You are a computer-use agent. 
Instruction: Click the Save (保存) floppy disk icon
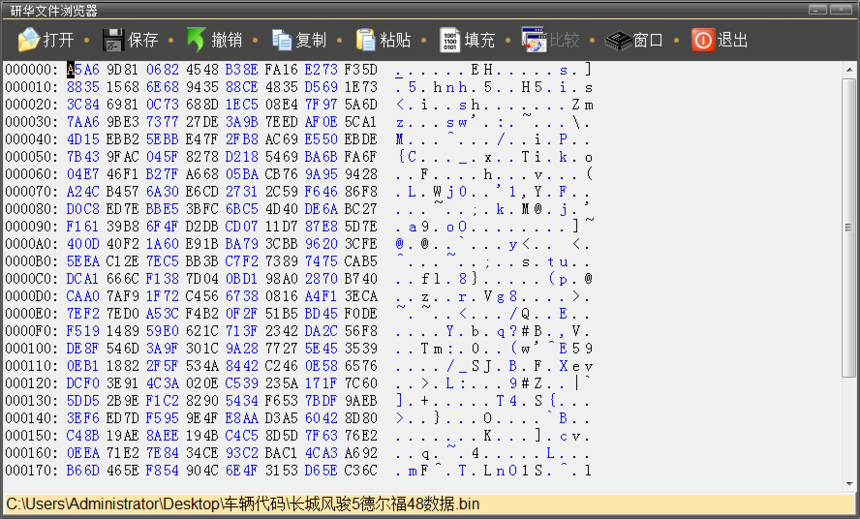[x=113, y=40]
